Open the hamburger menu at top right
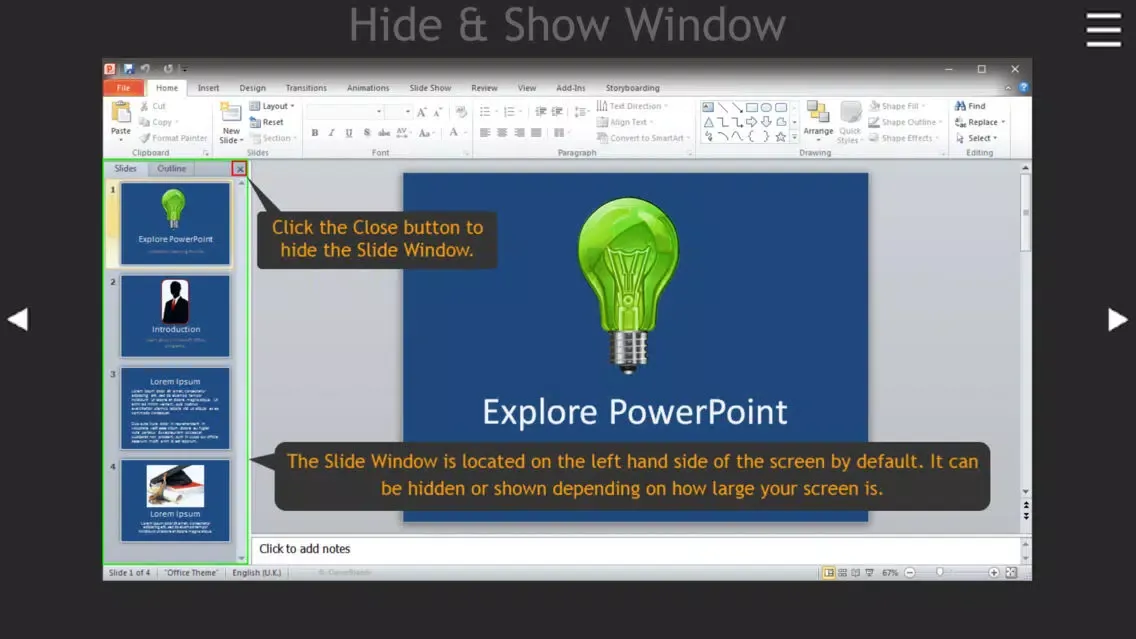1136x639 pixels. click(x=1103, y=30)
